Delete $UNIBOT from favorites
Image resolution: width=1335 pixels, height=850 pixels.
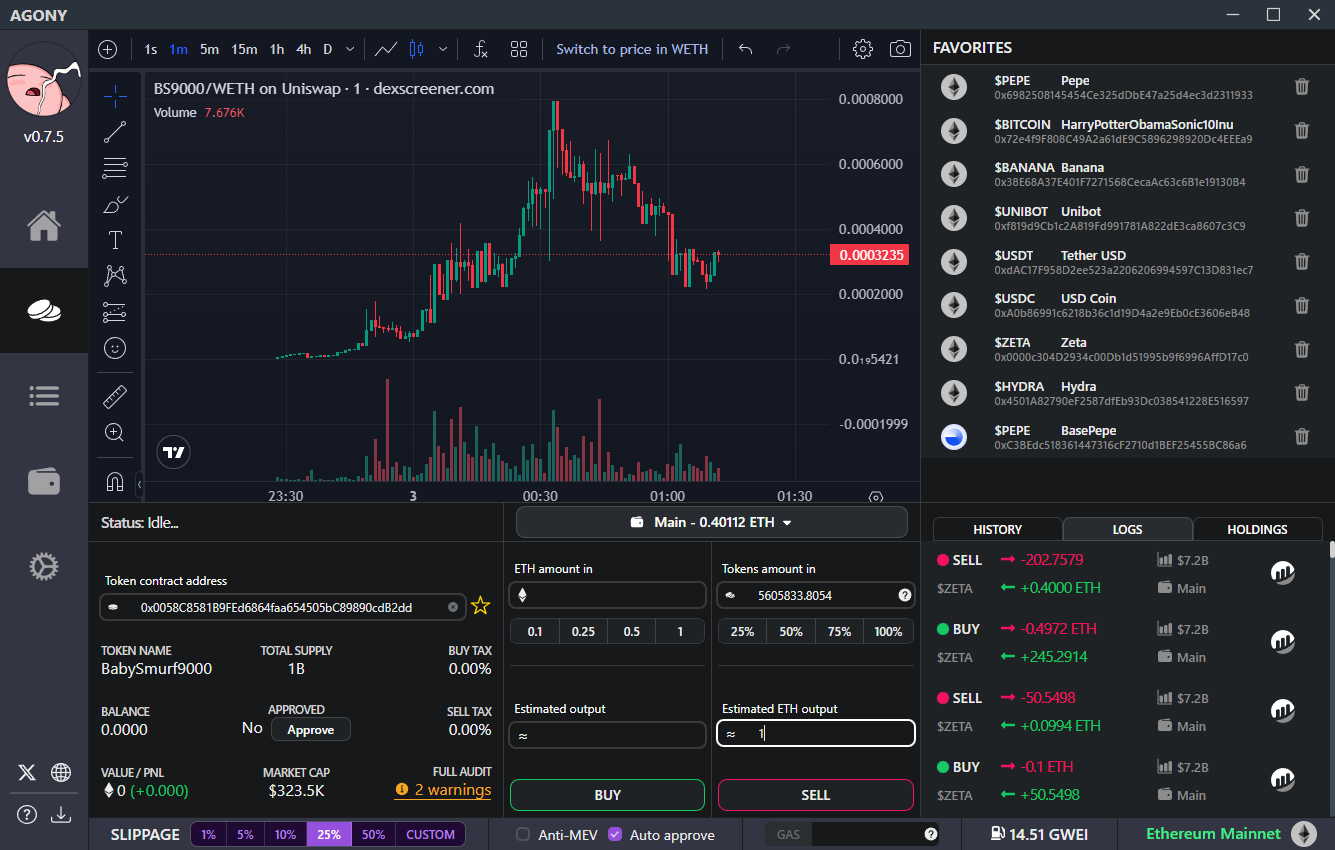click(1302, 218)
